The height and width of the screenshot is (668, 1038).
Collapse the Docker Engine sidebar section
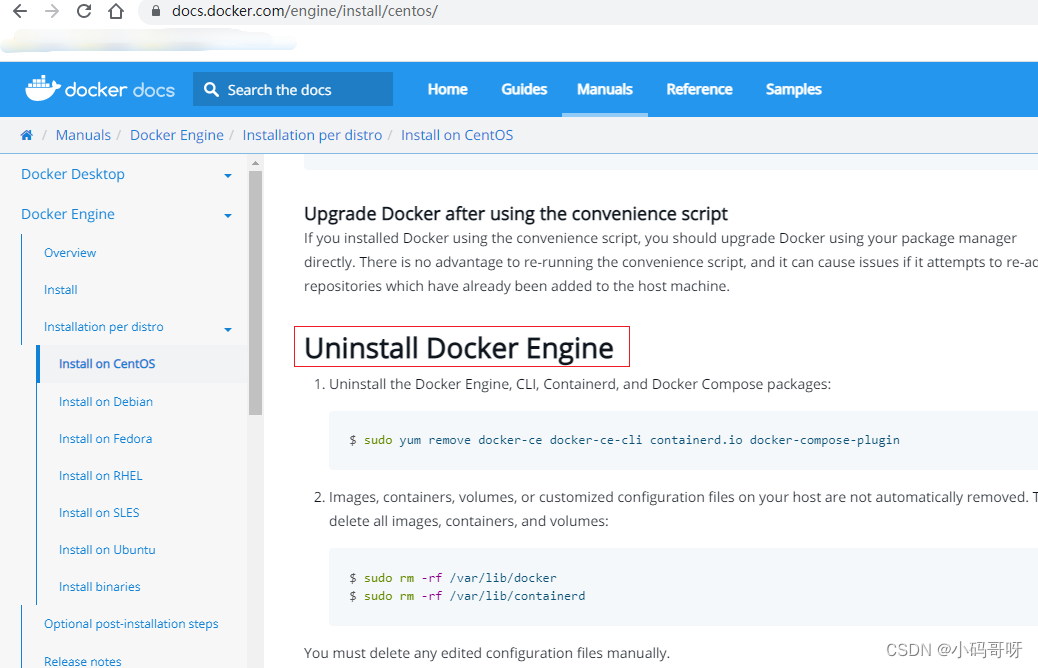(227, 215)
